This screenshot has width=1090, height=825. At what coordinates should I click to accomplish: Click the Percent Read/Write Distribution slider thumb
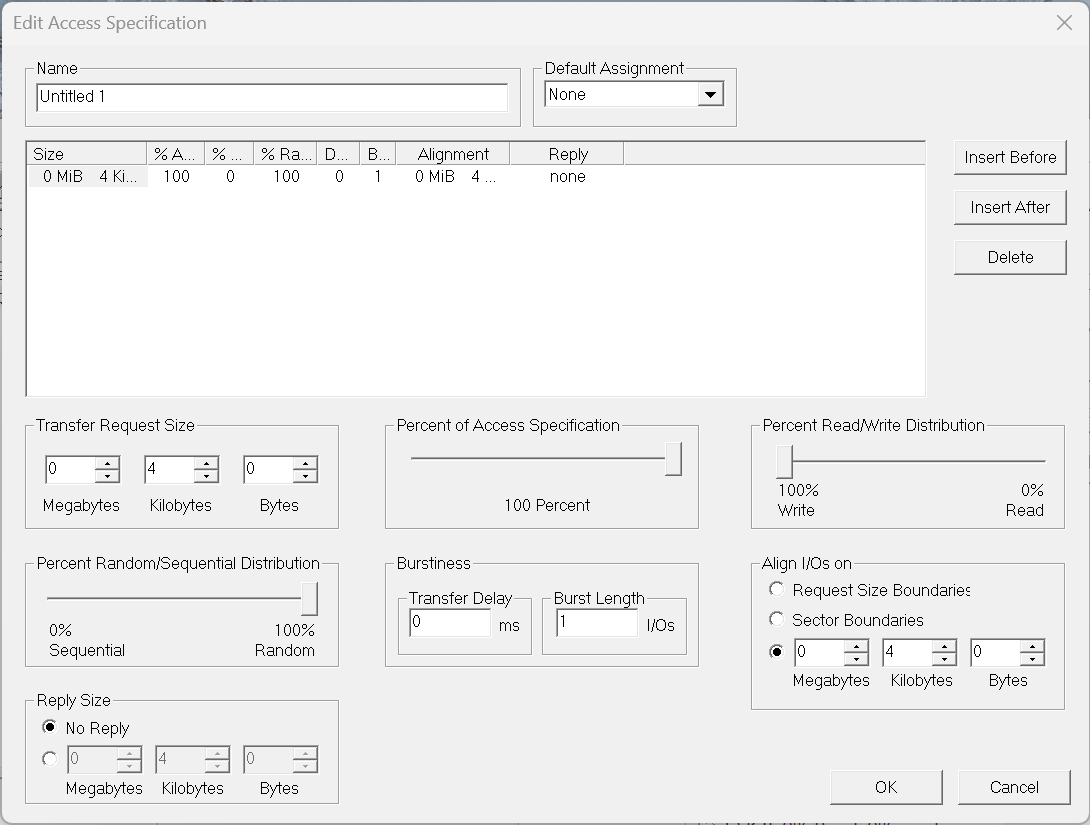pos(785,462)
